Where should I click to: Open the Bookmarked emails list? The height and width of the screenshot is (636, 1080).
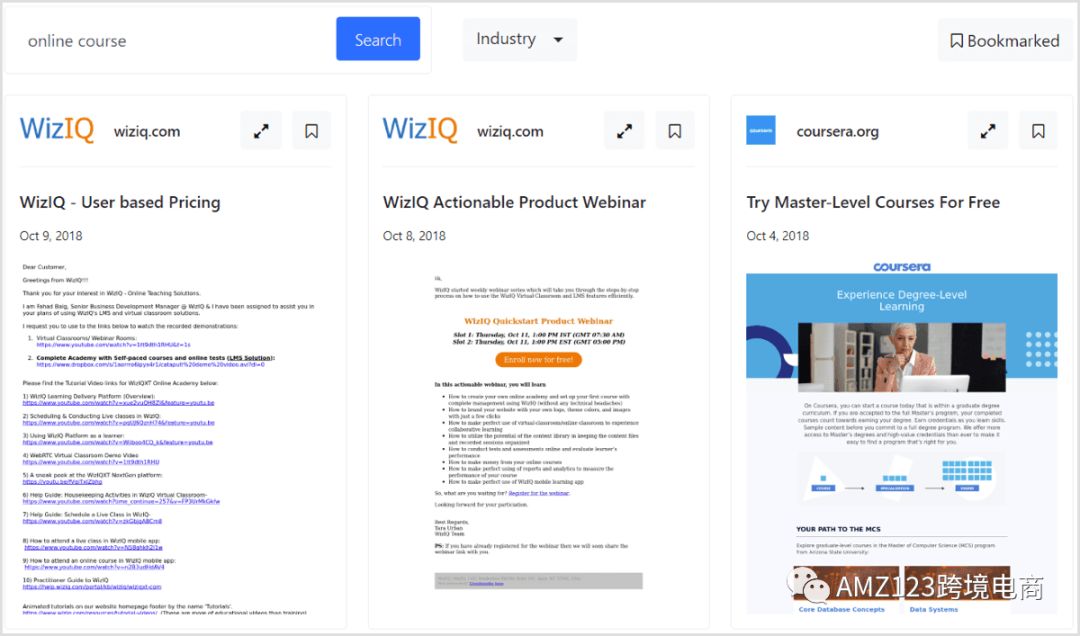[x=1004, y=41]
